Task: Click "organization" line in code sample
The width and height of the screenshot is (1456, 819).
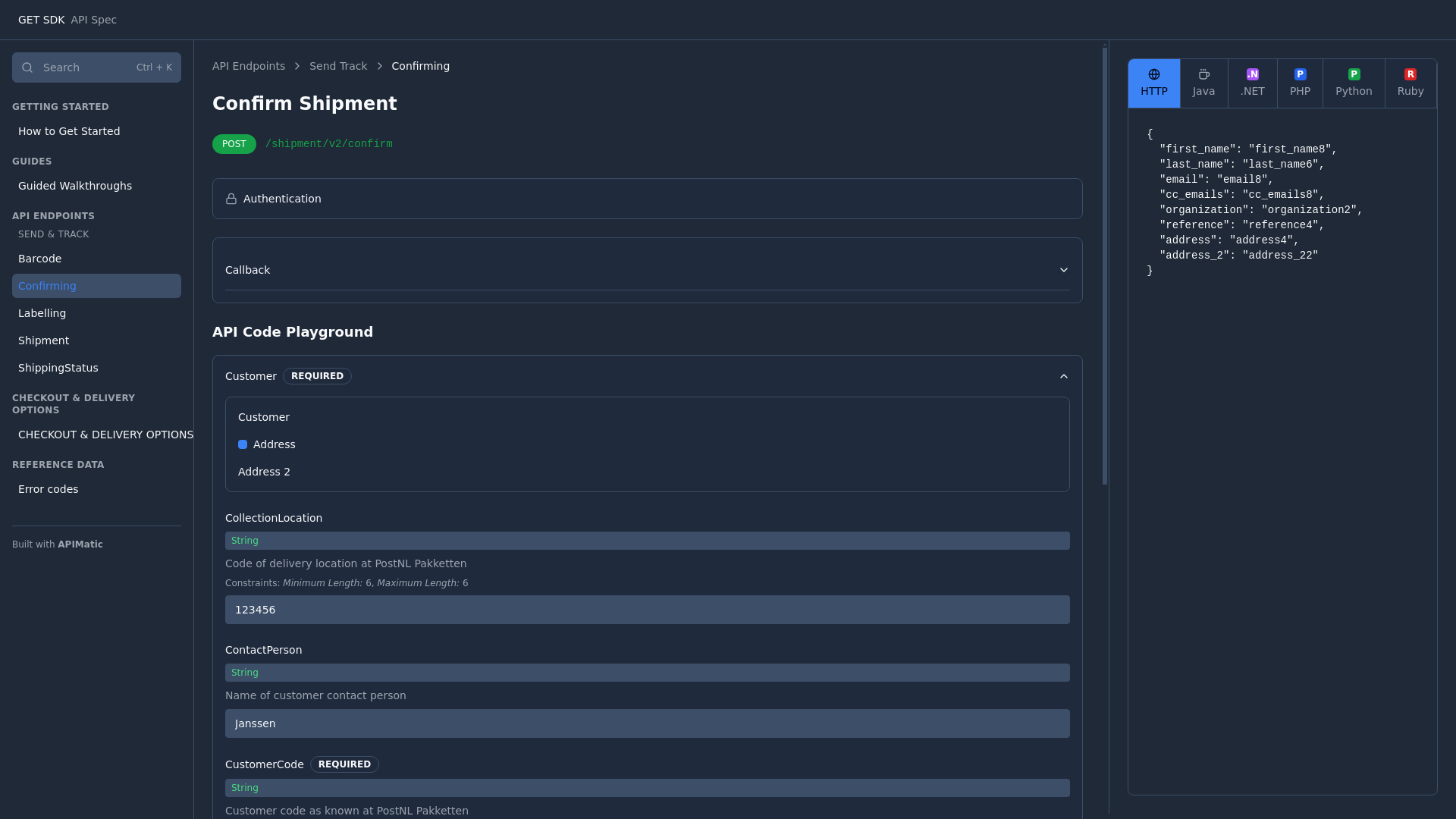Action: [x=1261, y=210]
